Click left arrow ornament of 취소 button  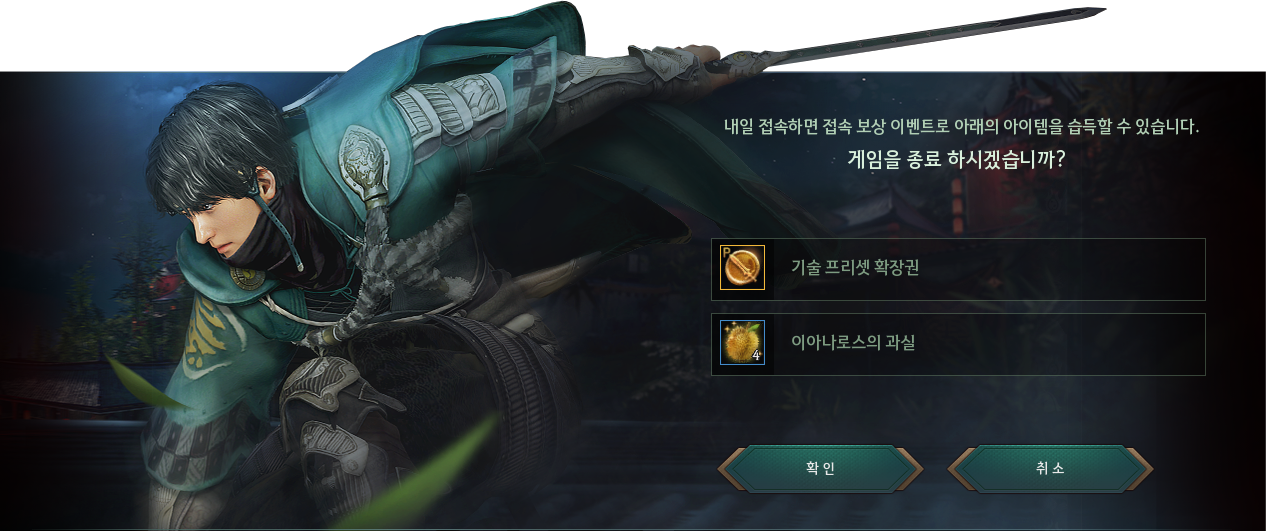962,469
